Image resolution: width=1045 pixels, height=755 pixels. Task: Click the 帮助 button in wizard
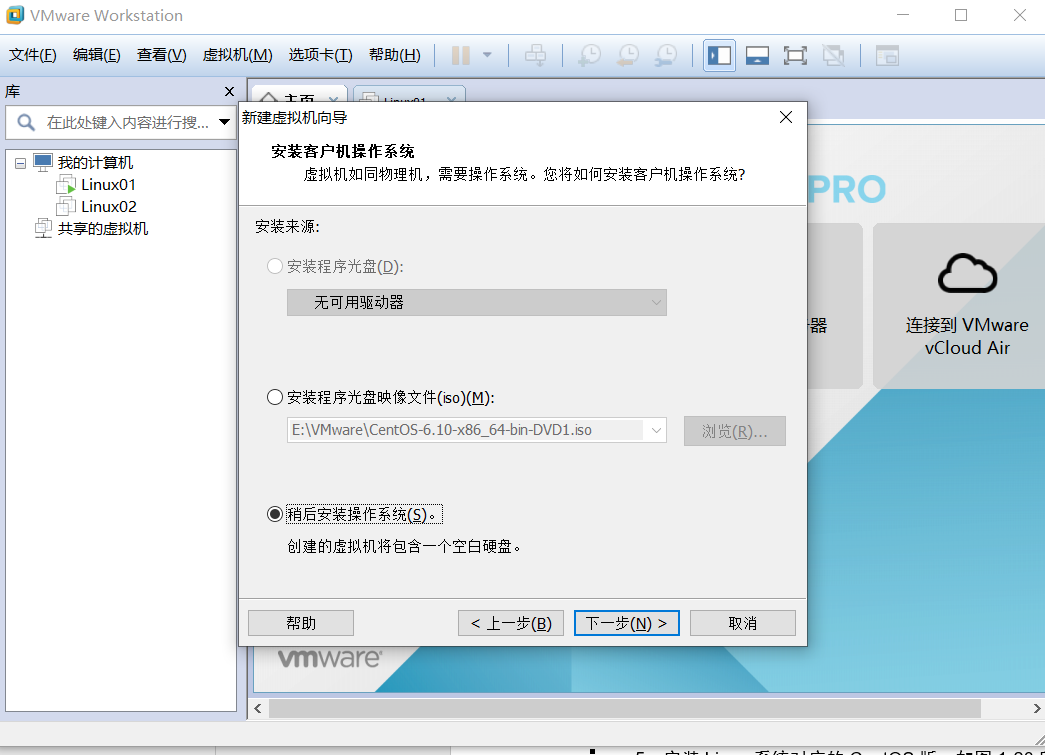[x=300, y=622]
